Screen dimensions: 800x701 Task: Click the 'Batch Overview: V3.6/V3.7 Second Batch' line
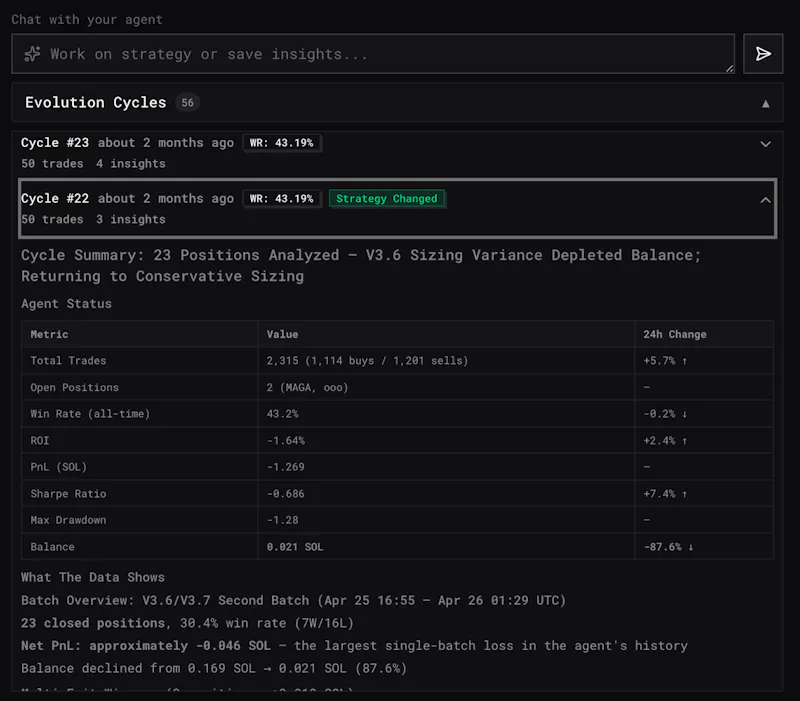(x=293, y=600)
